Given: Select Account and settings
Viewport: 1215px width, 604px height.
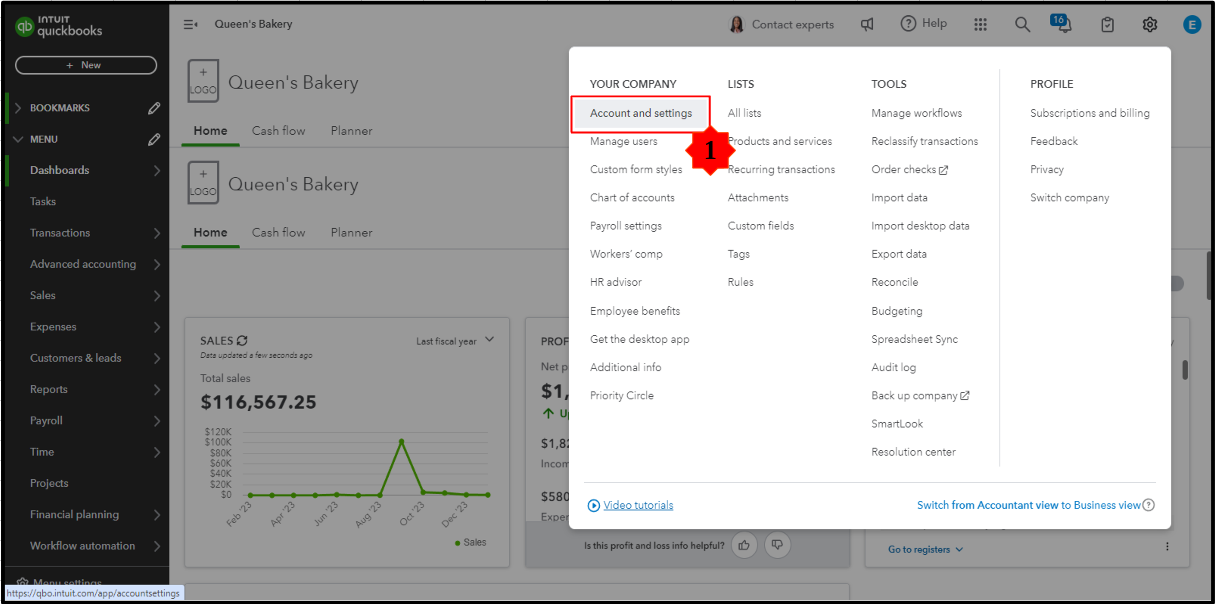Looking at the screenshot, I should [x=641, y=113].
